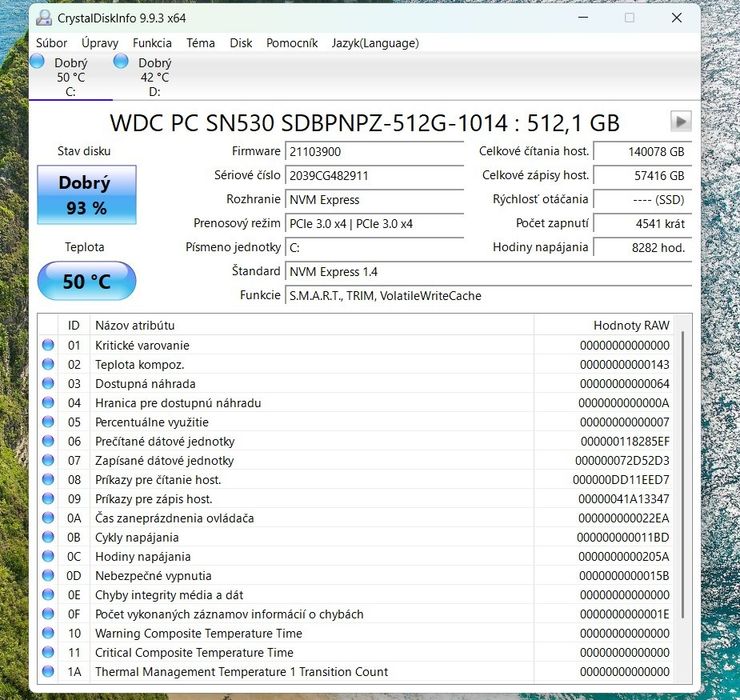This screenshot has width=740, height=700.
Task: Click status orb for Príkazy pre čítanie host.
Action: pos(48,479)
